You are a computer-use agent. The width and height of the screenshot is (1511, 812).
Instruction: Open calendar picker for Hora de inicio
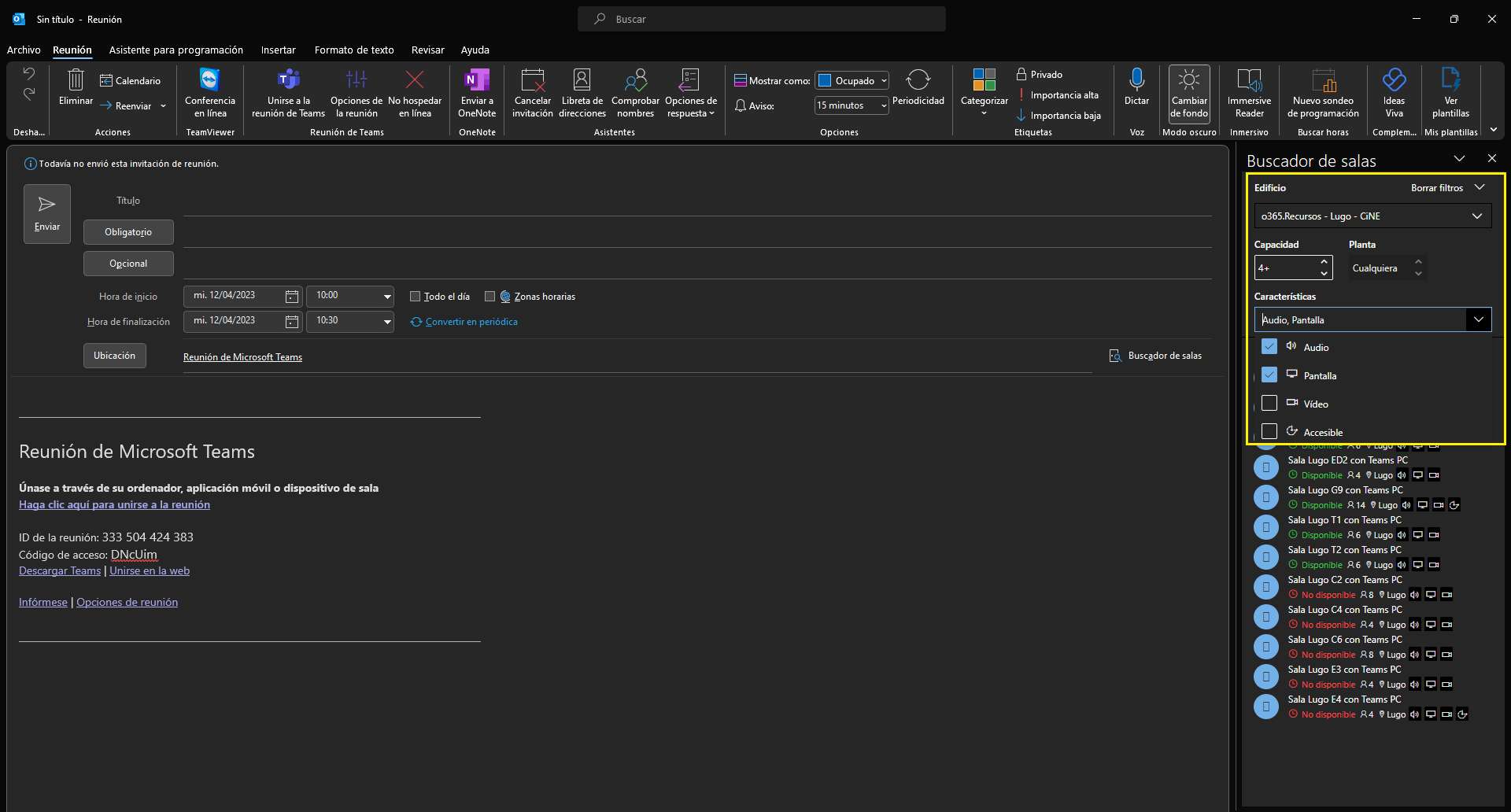click(291, 297)
